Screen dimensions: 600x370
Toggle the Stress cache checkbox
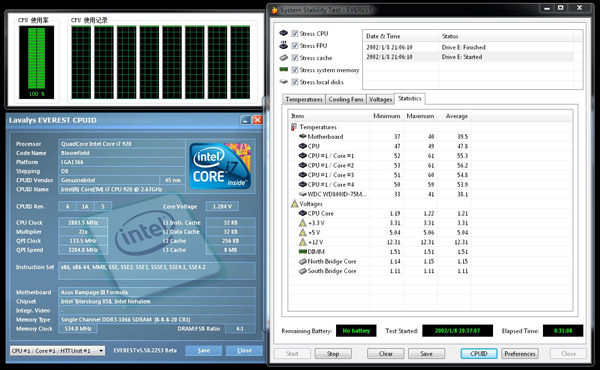pyautogui.click(x=295, y=58)
